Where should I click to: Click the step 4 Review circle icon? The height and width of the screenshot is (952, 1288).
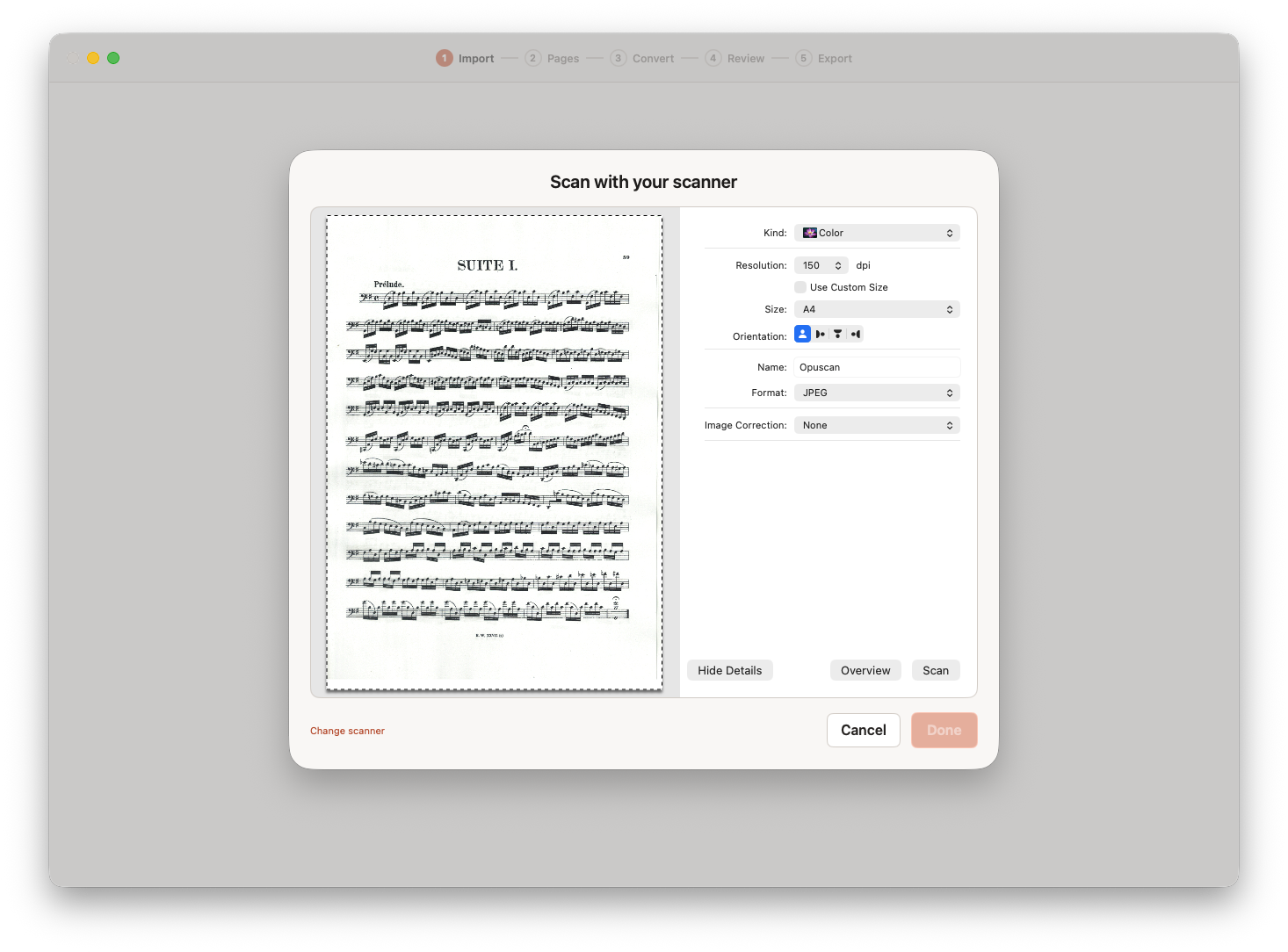coord(713,58)
